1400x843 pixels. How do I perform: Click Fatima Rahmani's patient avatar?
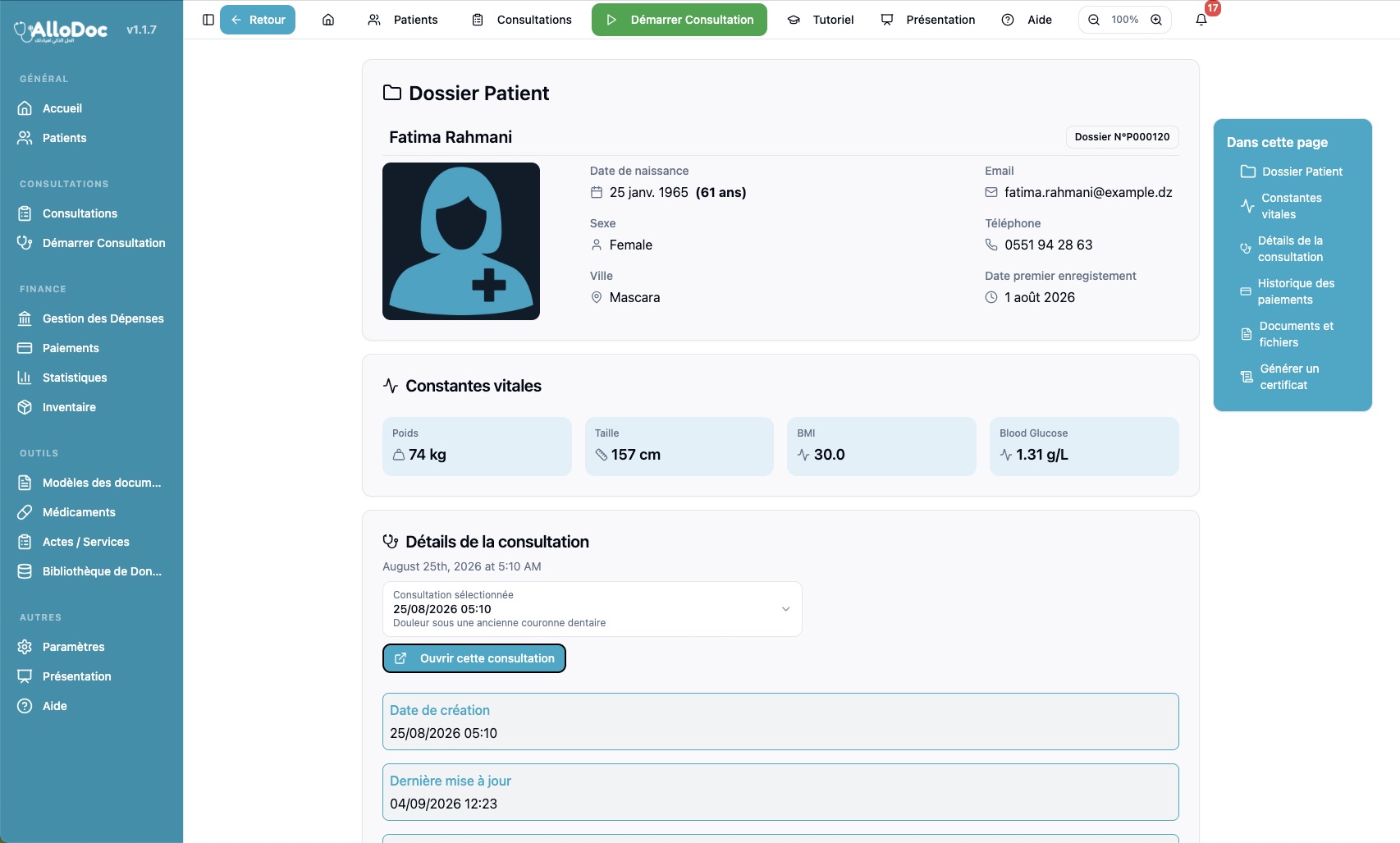pyautogui.click(x=461, y=241)
